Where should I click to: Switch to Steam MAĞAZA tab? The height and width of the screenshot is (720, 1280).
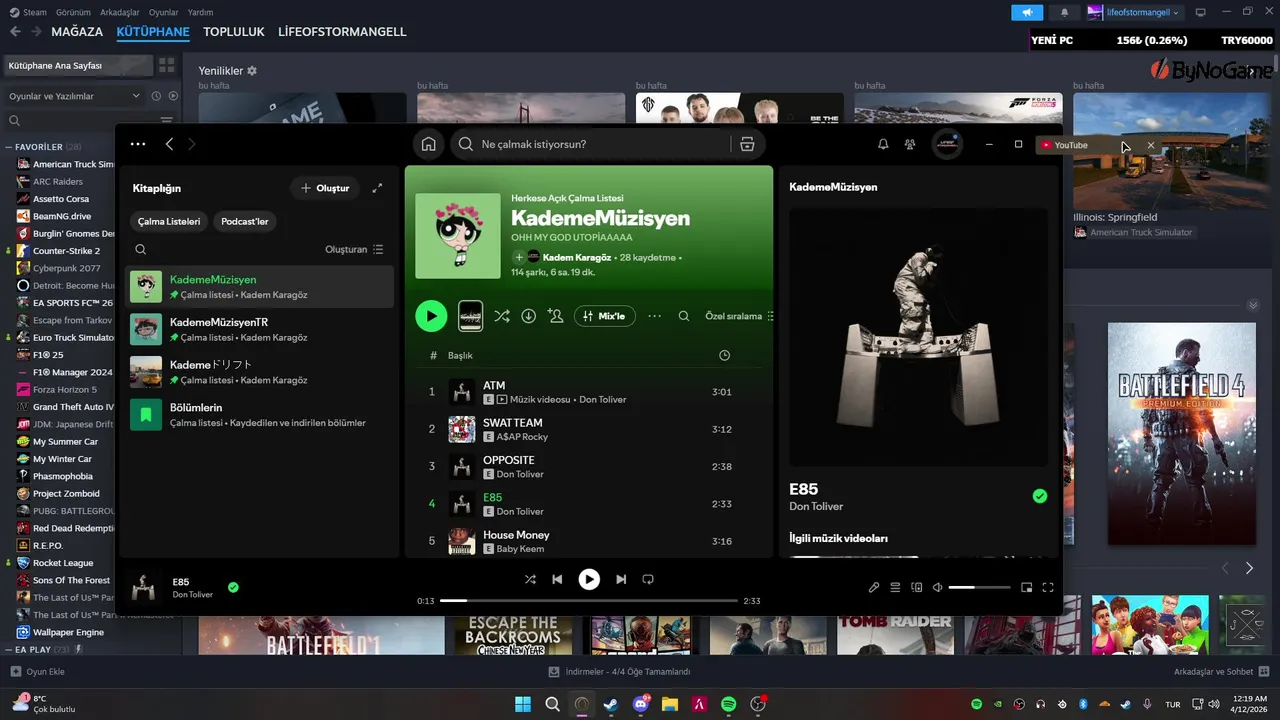click(x=77, y=32)
